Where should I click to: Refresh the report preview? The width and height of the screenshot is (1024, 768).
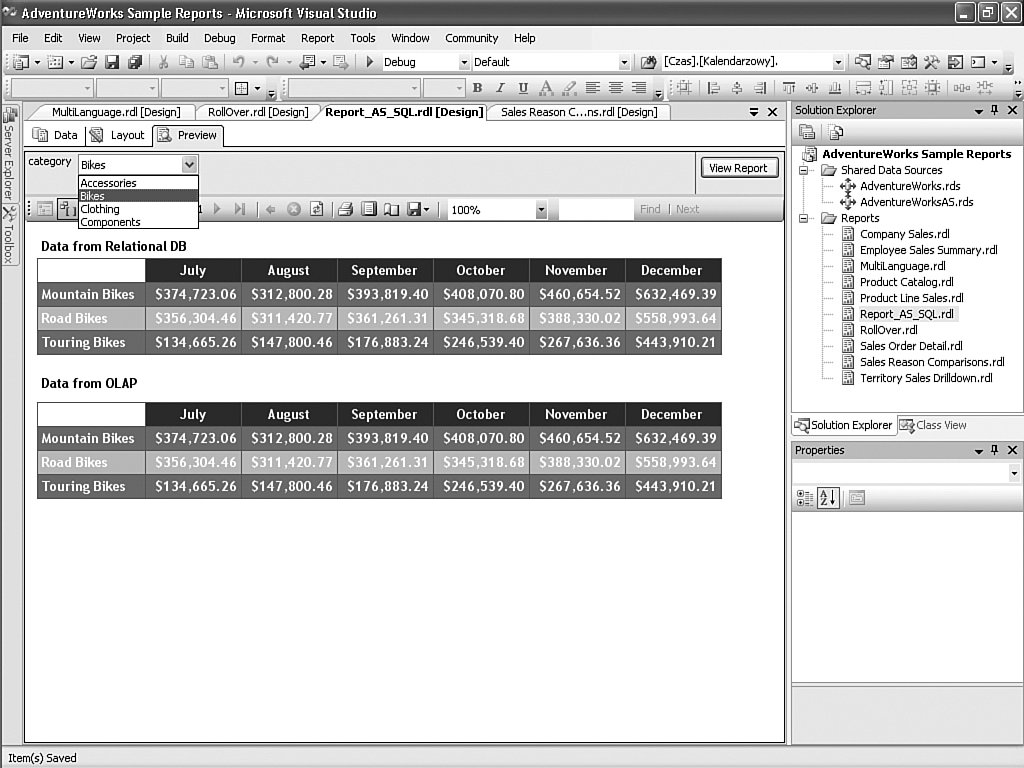click(x=317, y=209)
